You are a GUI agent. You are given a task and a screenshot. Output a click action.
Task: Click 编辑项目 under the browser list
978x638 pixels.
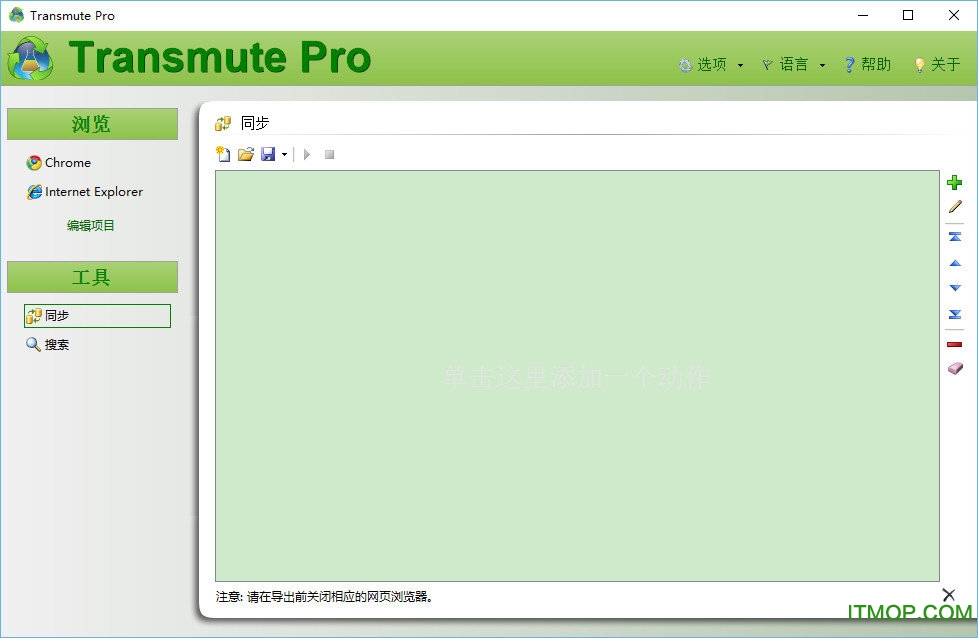(x=93, y=225)
